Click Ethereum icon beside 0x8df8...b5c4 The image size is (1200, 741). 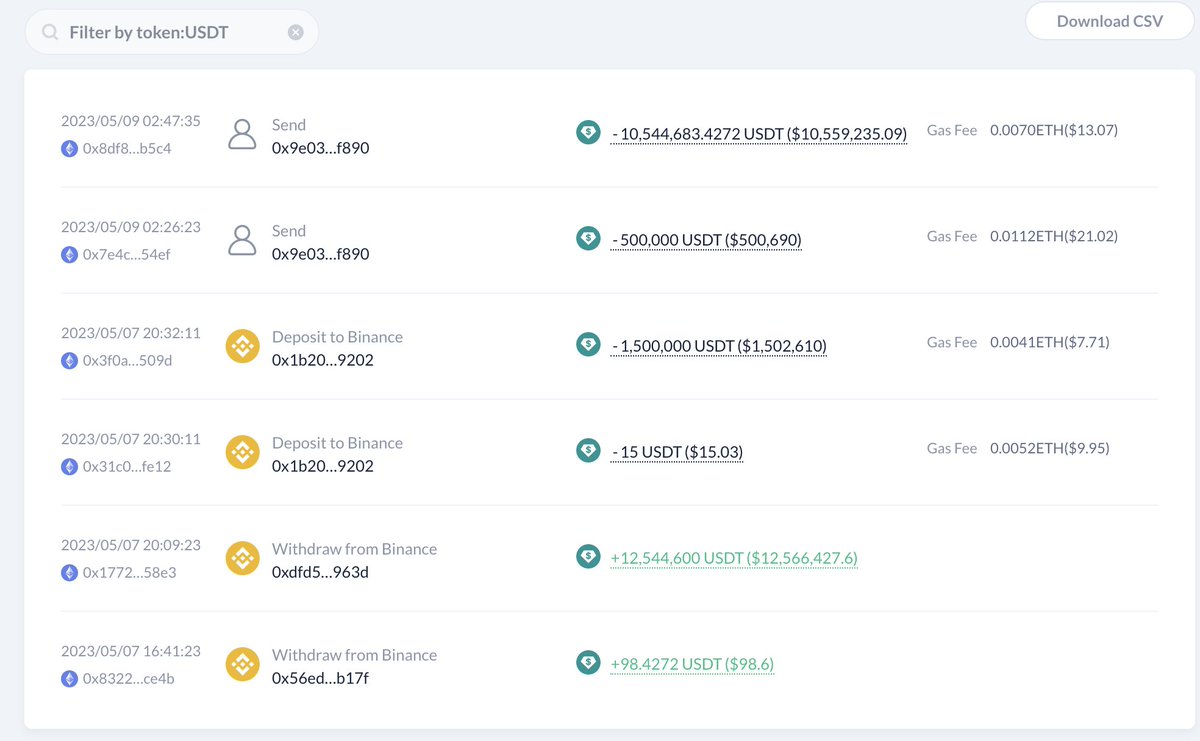(x=70, y=148)
